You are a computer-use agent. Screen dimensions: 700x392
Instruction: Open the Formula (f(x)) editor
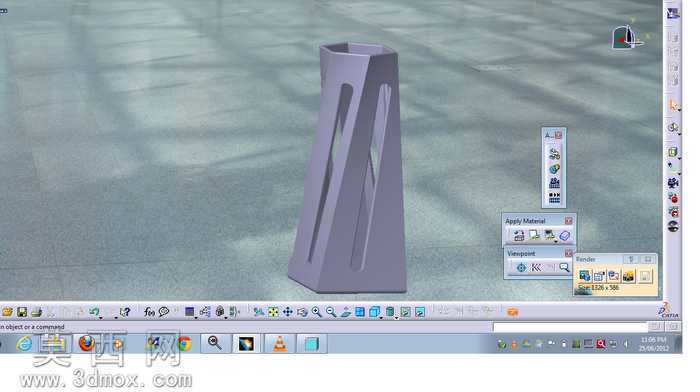click(149, 312)
